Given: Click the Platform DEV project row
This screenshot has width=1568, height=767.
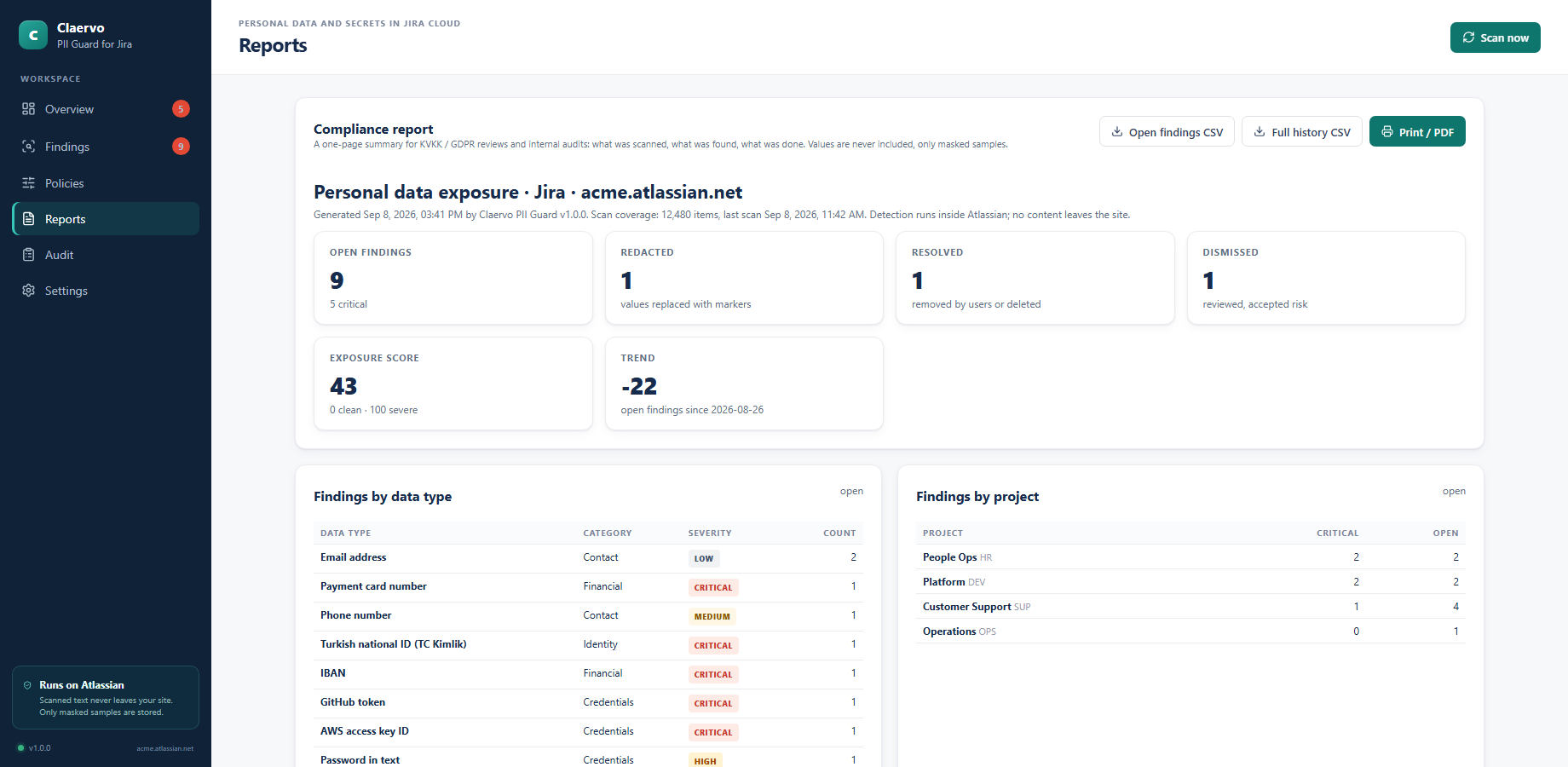Looking at the screenshot, I should point(1190,582).
